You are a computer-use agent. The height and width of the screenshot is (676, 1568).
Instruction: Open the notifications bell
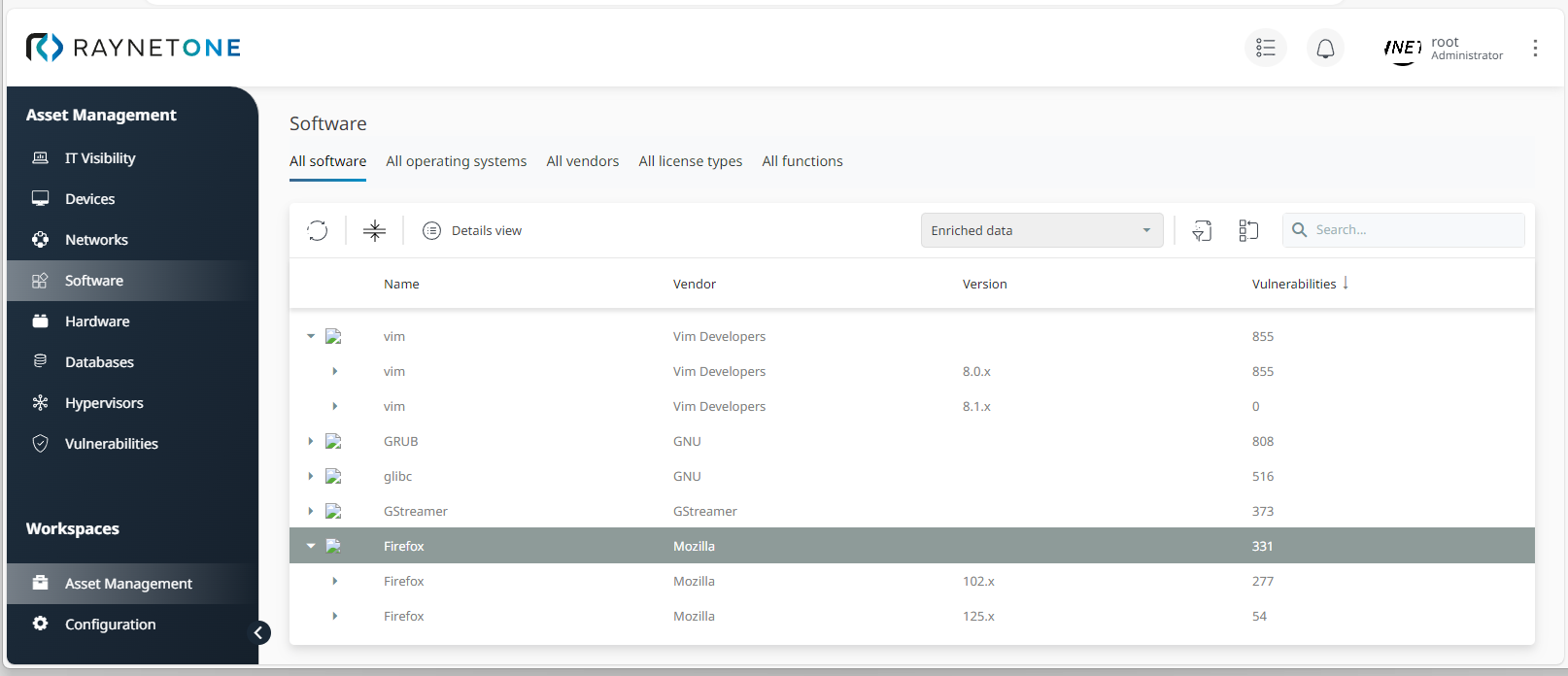click(x=1325, y=48)
